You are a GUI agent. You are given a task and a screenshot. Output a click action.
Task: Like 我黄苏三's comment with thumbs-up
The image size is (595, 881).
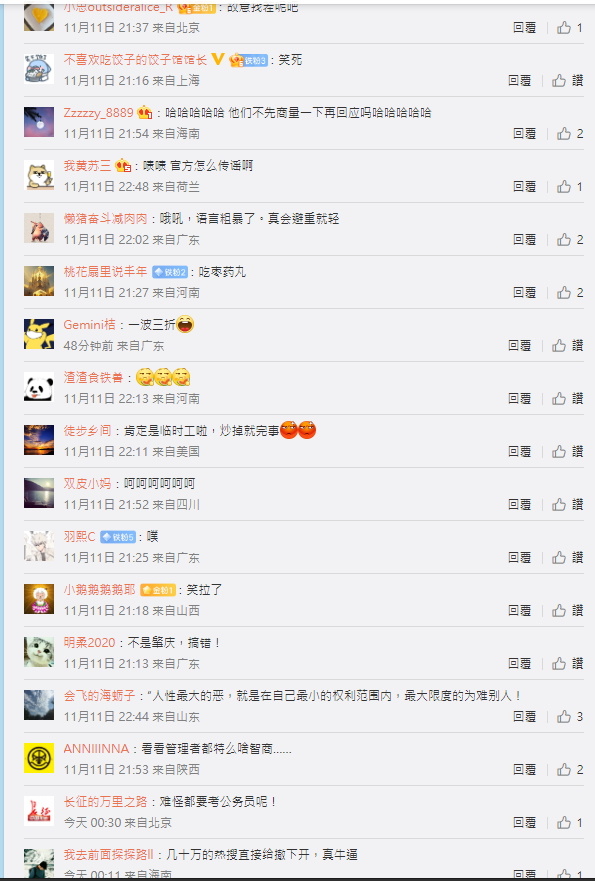570,187
